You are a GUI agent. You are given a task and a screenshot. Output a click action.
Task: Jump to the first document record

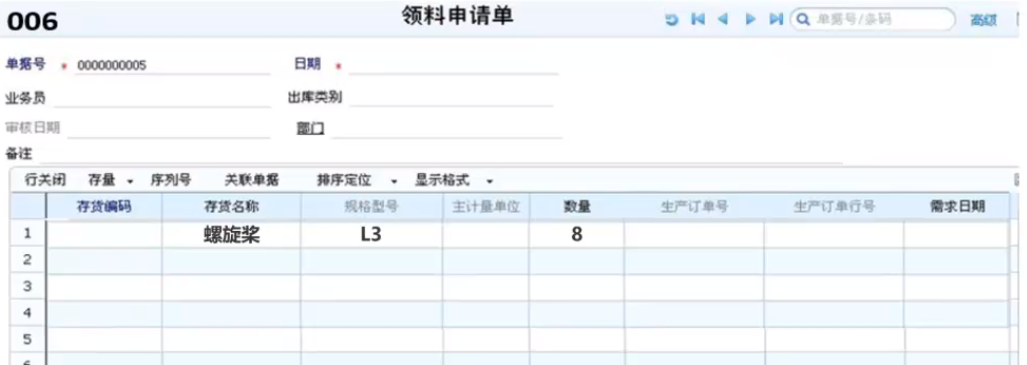tap(698, 20)
